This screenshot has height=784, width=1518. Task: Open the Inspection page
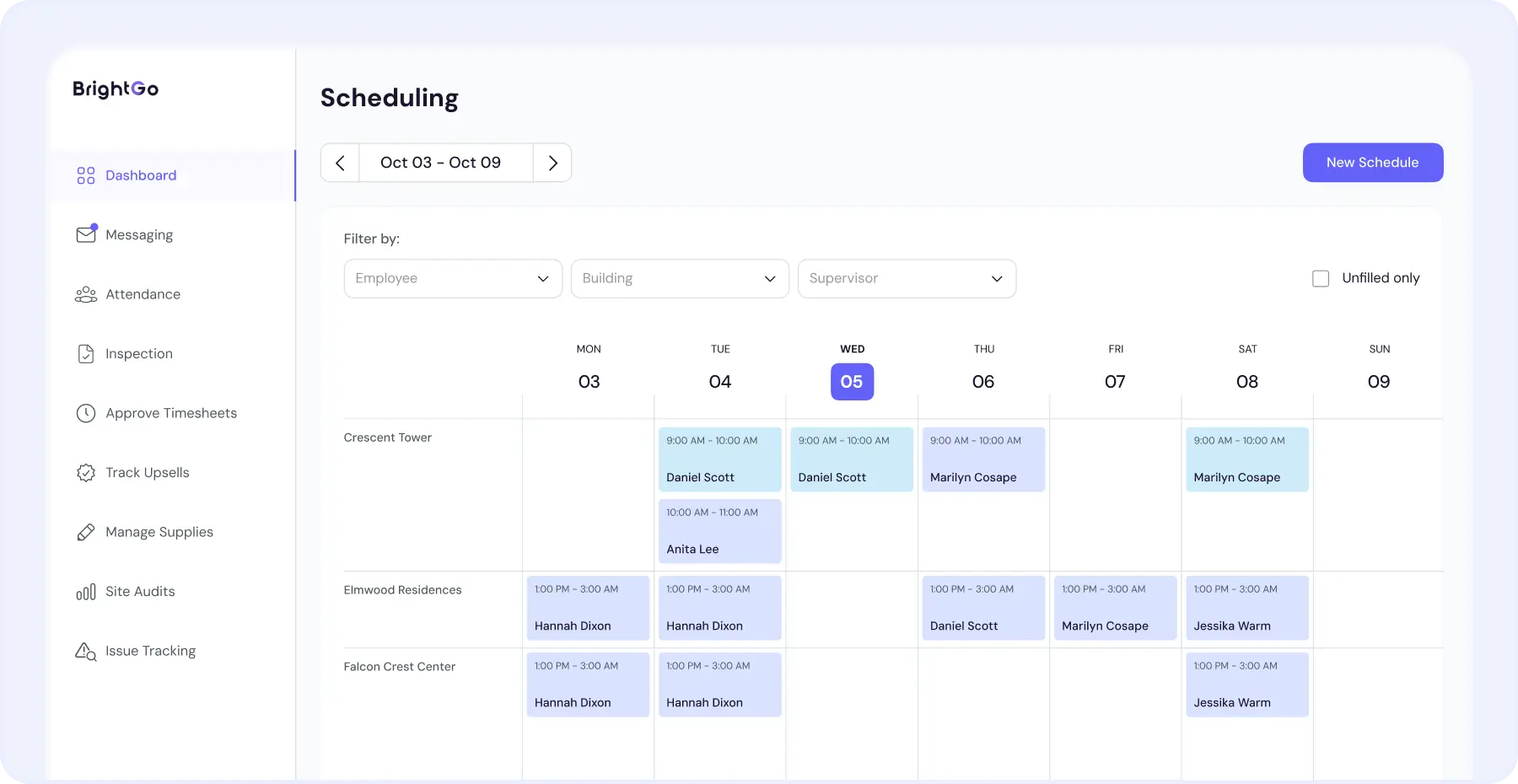click(86, 353)
